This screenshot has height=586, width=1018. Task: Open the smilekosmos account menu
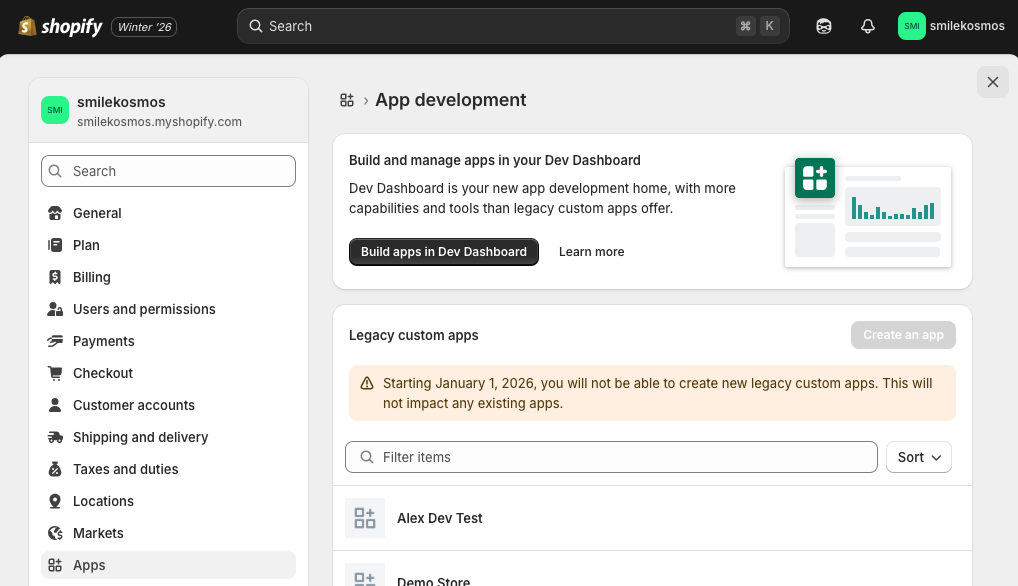[951, 26]
